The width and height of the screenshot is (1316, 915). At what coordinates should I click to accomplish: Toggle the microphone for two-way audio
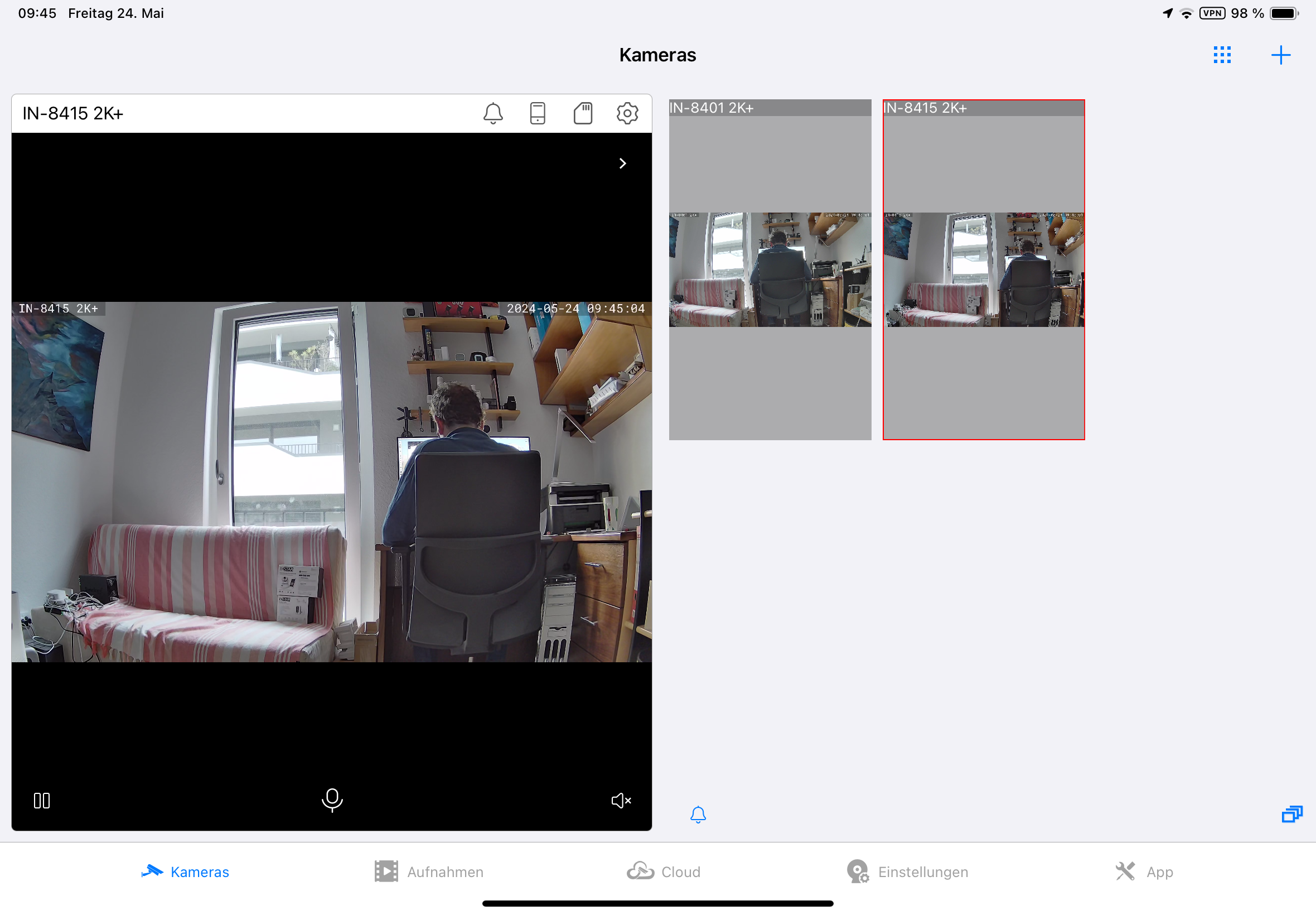pyautogui.click(x=332, y=800)
